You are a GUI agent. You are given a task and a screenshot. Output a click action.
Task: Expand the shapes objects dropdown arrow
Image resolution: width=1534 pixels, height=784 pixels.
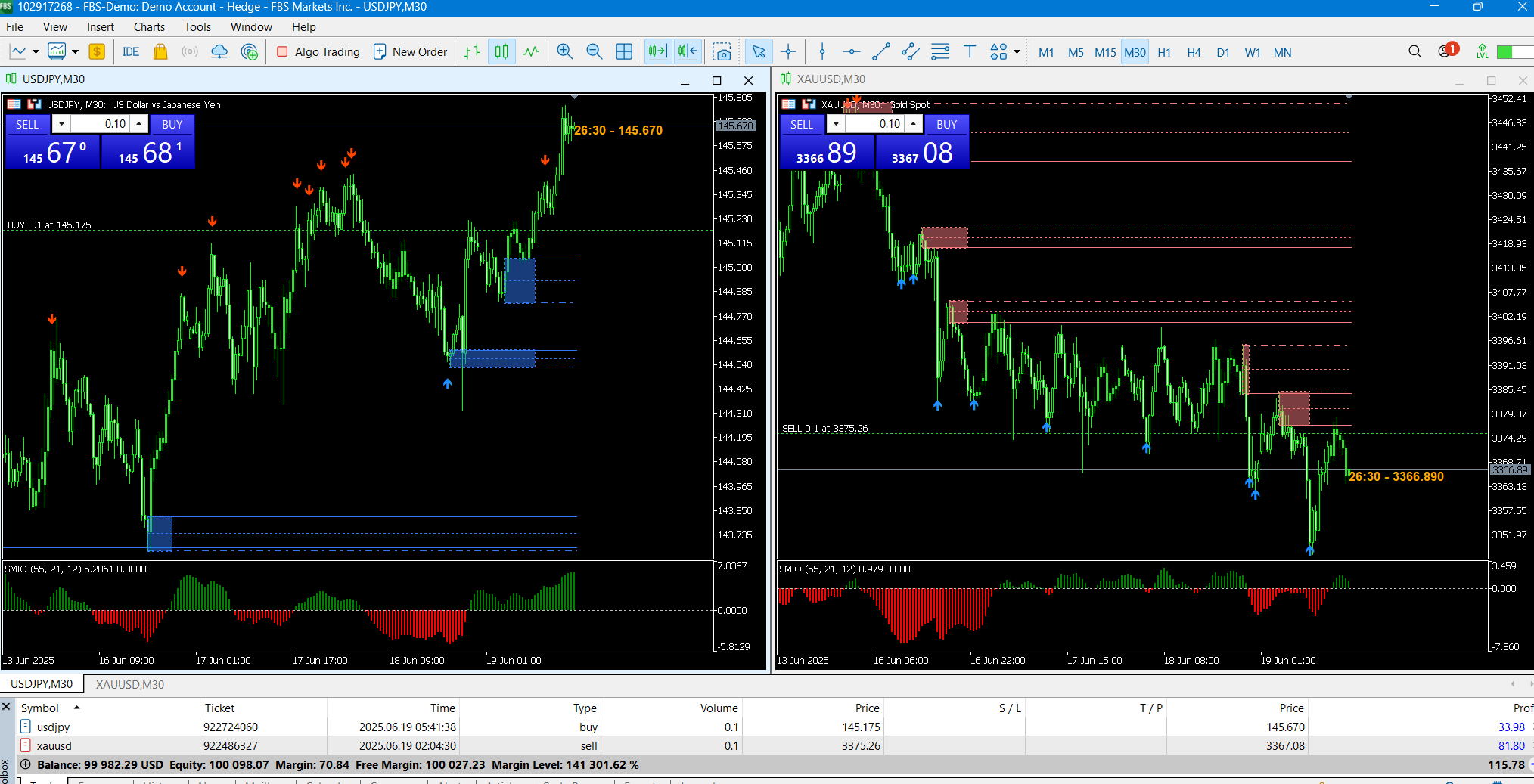[x=1017, y=52]
